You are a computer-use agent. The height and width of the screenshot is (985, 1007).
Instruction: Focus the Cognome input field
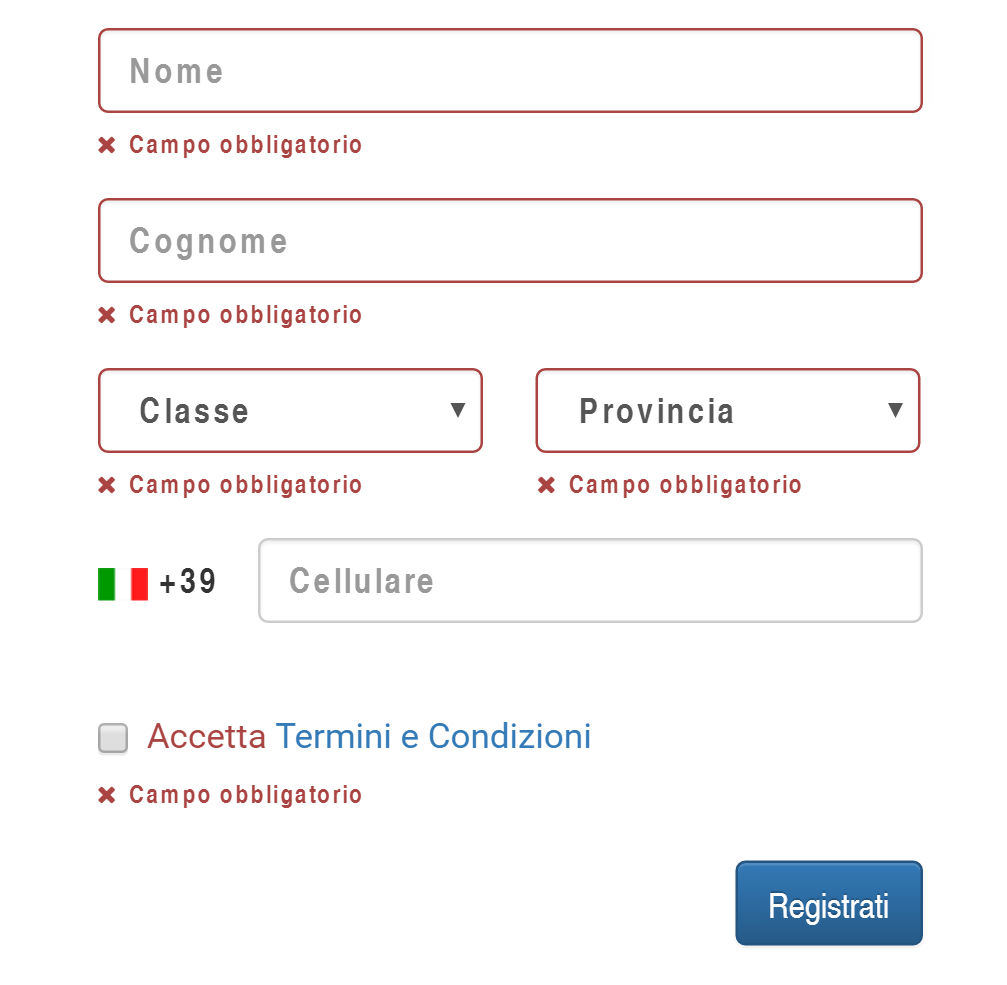[x=511, y=240]
